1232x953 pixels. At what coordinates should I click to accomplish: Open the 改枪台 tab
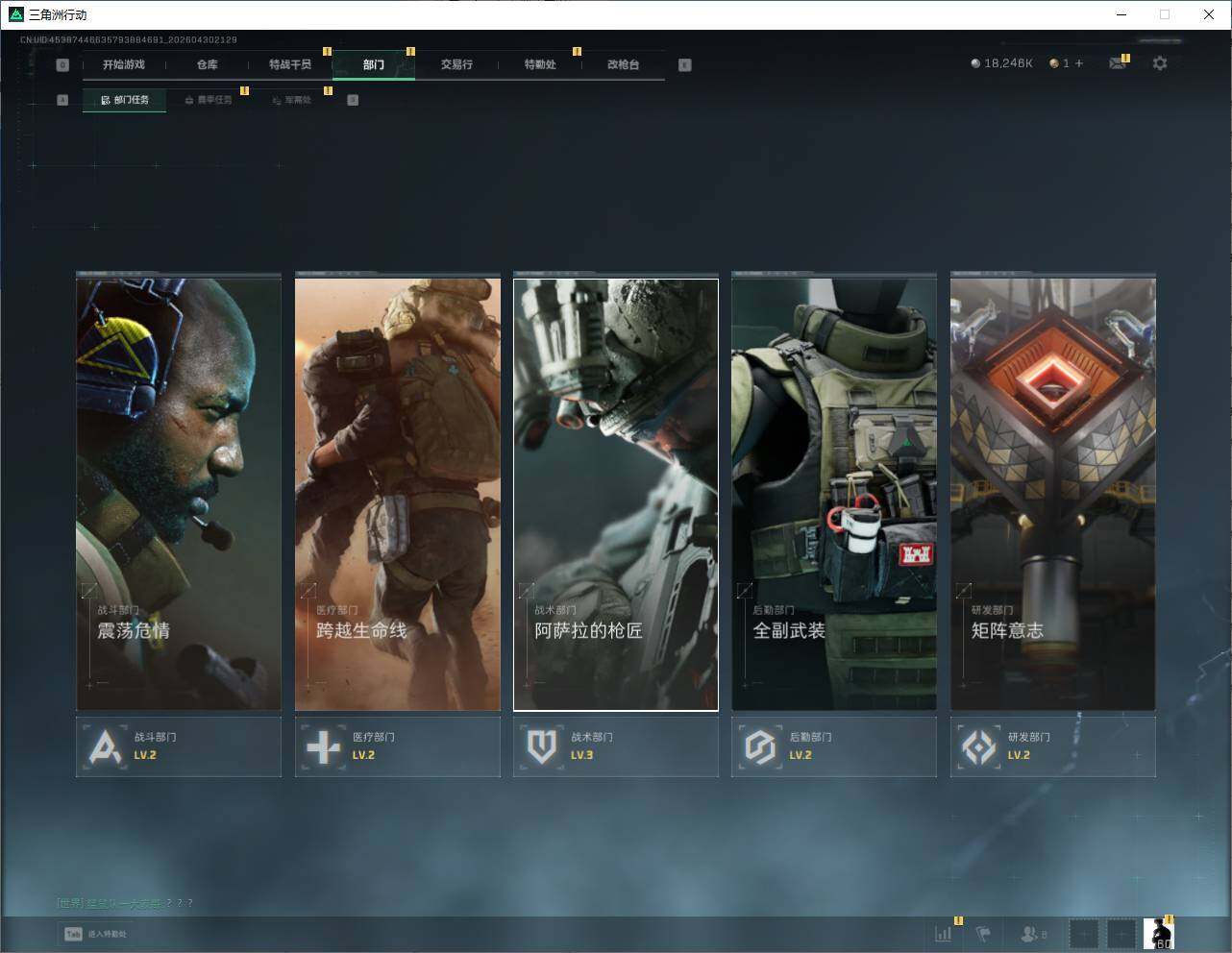pyautogui.click(x=623, y=64)
